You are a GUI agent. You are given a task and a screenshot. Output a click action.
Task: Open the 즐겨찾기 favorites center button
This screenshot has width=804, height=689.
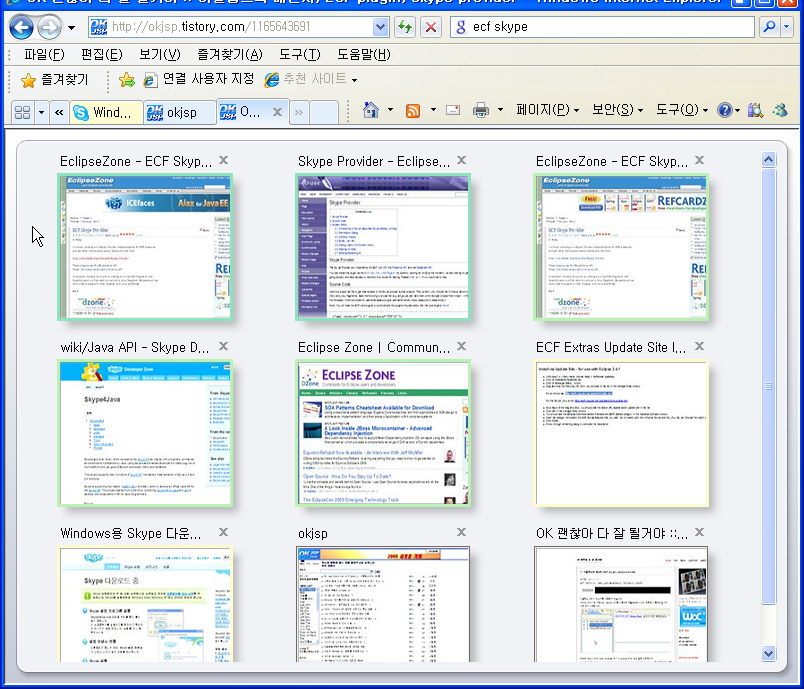(54, 79)
